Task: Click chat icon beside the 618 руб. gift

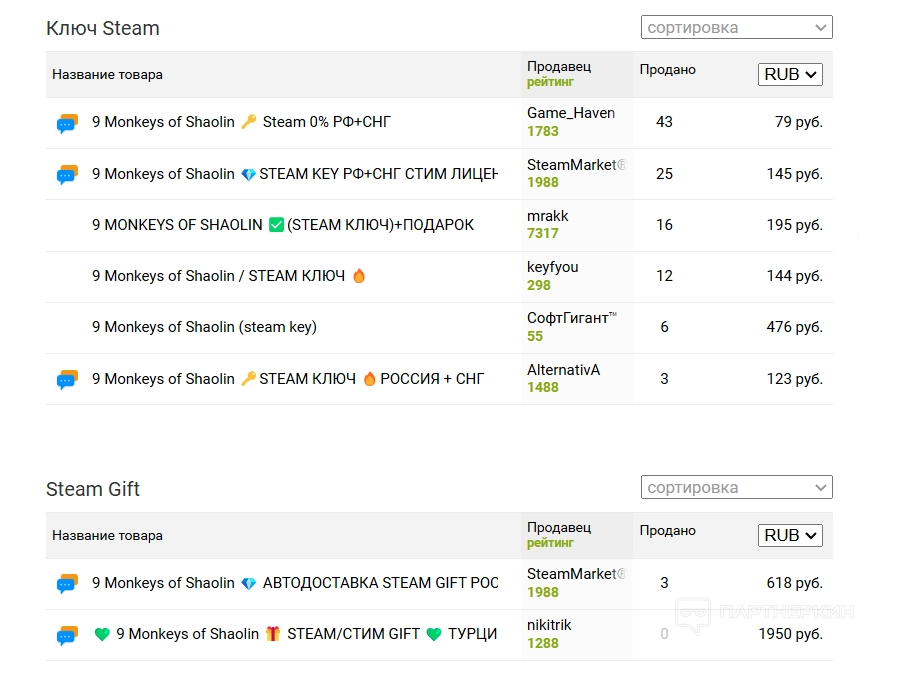Action: click(x=67, y=584)
